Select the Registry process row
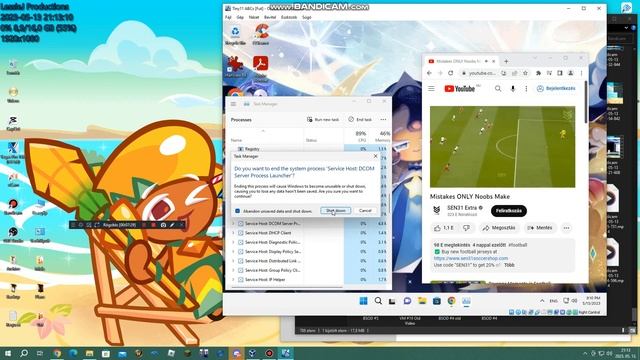The image size is (640, 360). click(308, 149)
